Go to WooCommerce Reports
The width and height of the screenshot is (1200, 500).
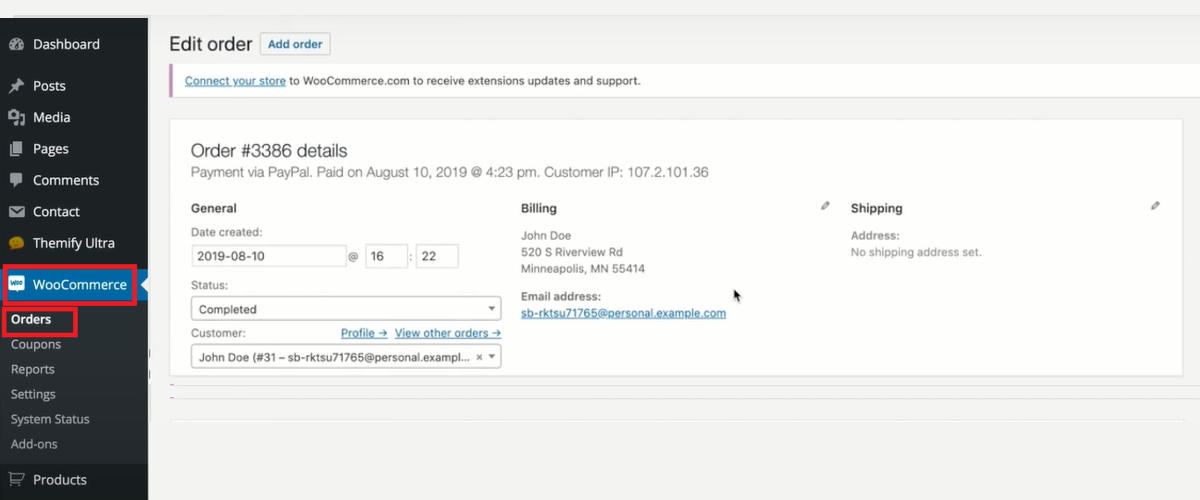point(33,369)
